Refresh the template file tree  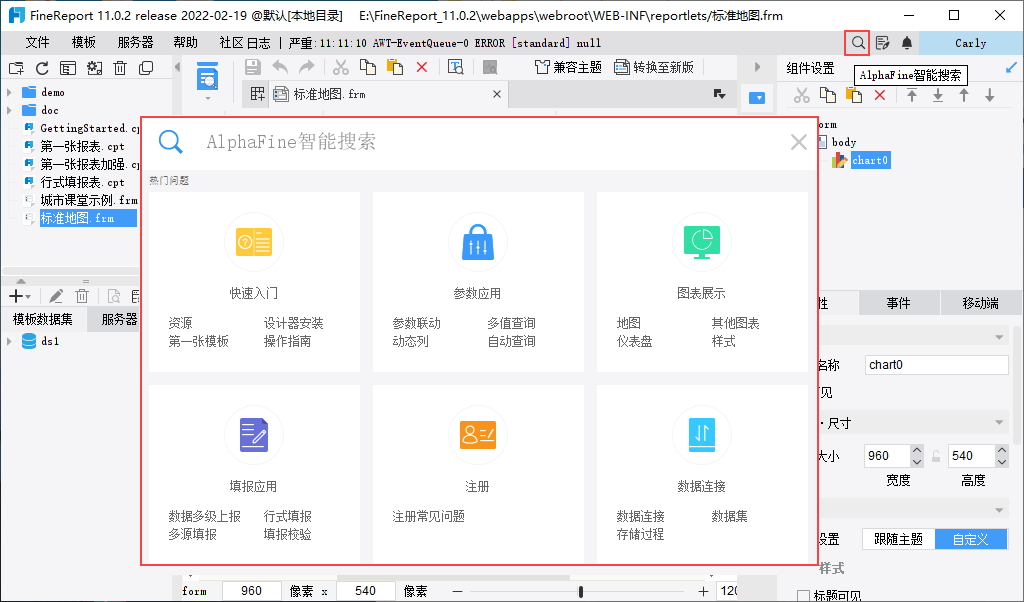pyautogui.click(x=42, y=68)
